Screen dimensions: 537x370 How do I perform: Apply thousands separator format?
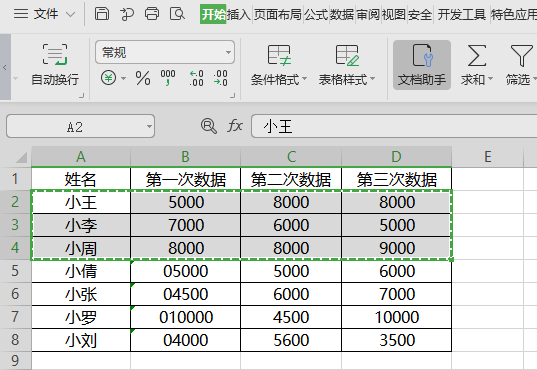tap(168, 78)
